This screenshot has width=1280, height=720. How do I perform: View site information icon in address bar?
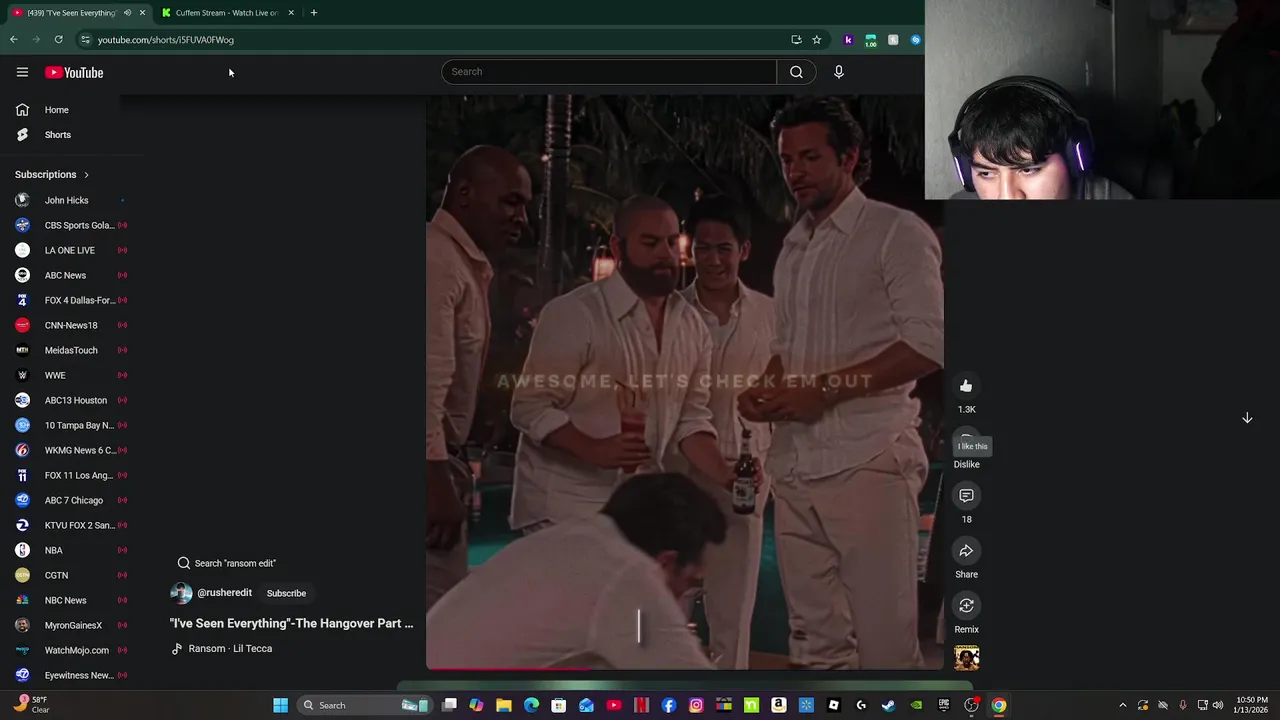point(85,40)
